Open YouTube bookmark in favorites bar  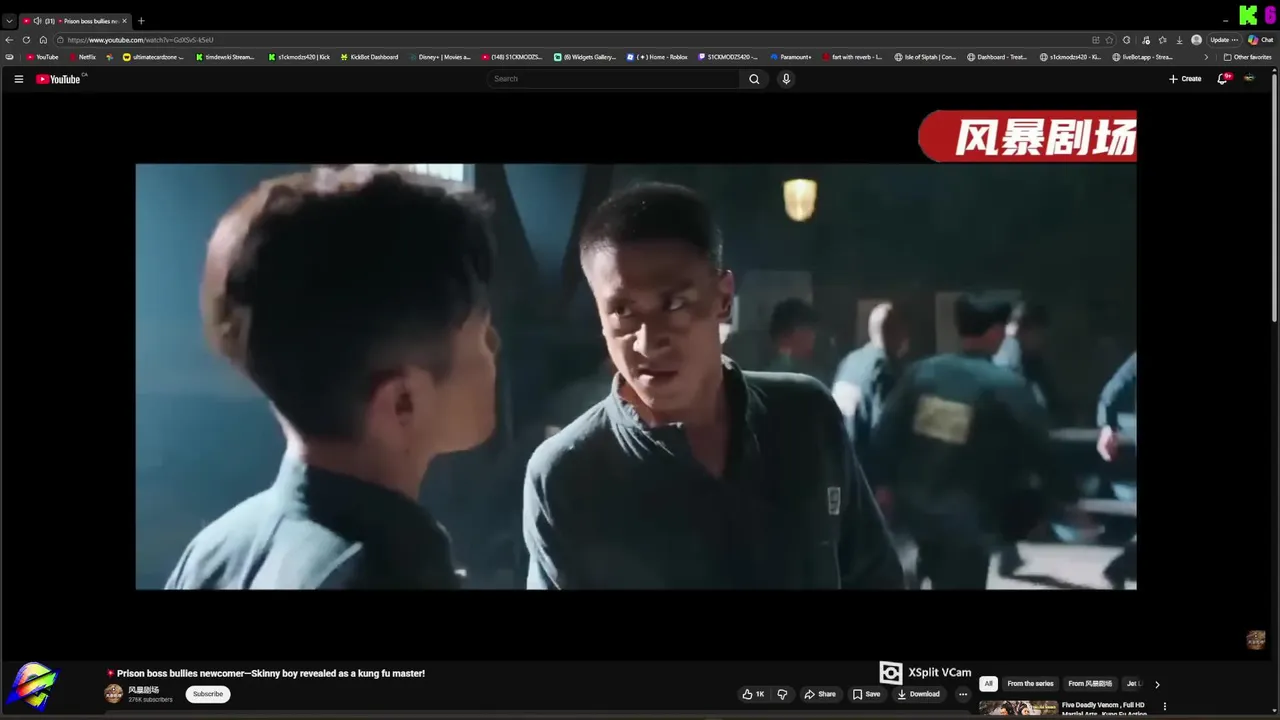tap(42, 57)
